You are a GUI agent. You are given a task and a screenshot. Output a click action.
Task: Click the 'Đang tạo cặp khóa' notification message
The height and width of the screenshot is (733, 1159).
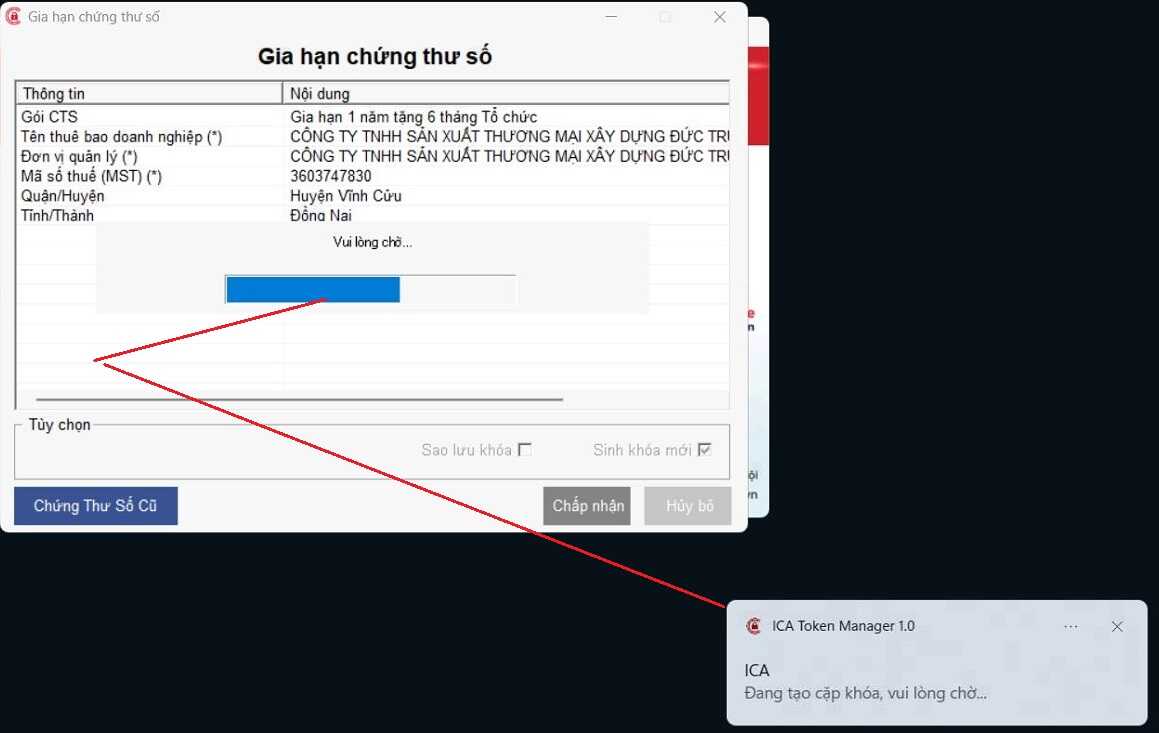tap(865, 693)
